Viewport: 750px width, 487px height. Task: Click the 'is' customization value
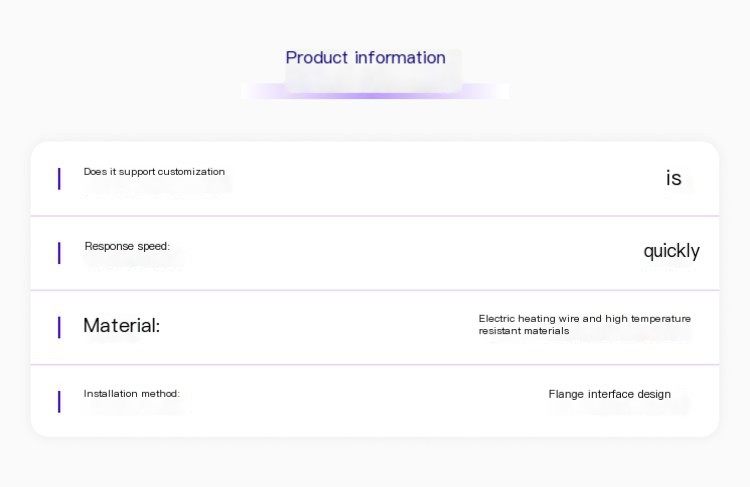click(673, 178)
